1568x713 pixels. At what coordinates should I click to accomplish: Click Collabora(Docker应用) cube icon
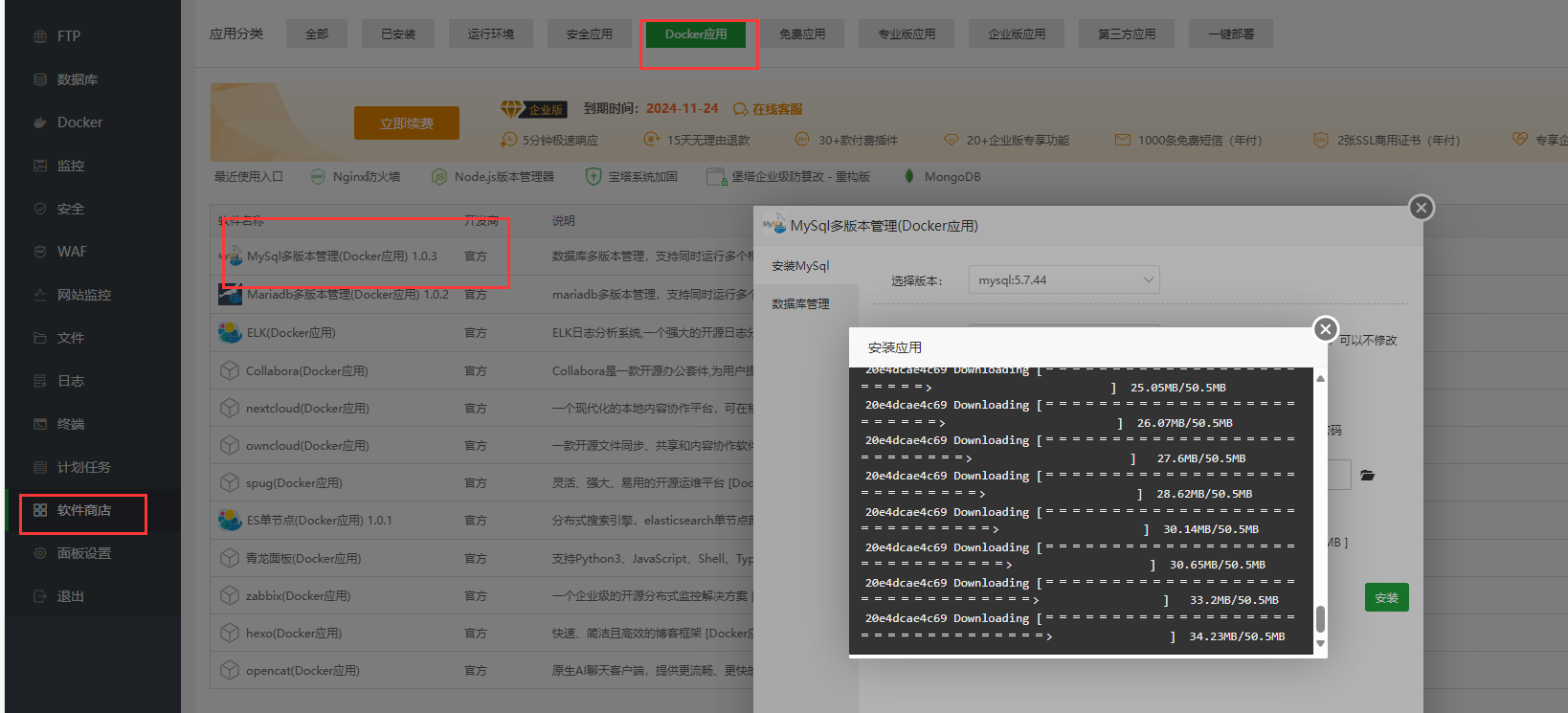230,370
